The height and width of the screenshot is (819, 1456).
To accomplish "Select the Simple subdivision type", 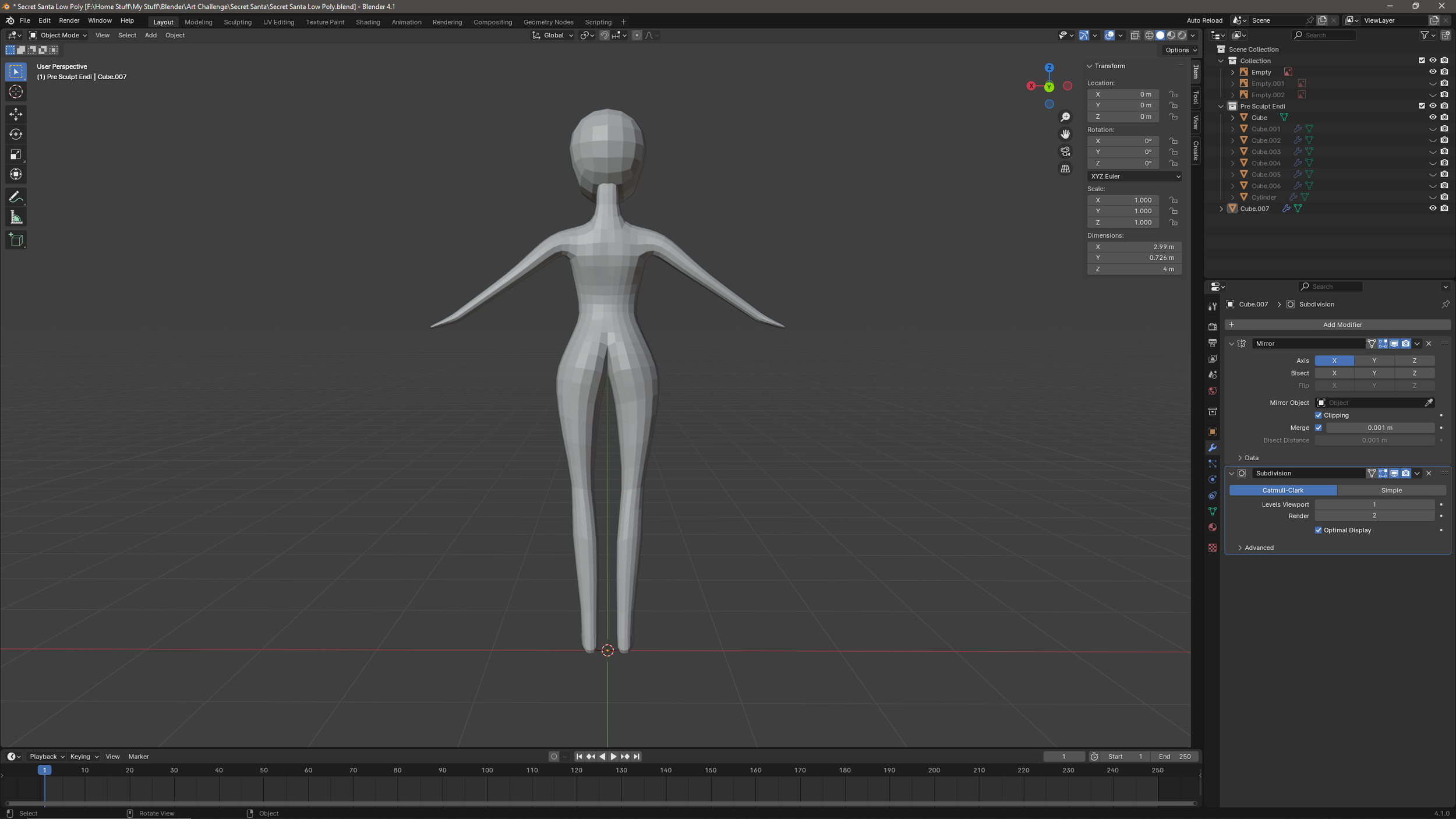I will 1391,490.
